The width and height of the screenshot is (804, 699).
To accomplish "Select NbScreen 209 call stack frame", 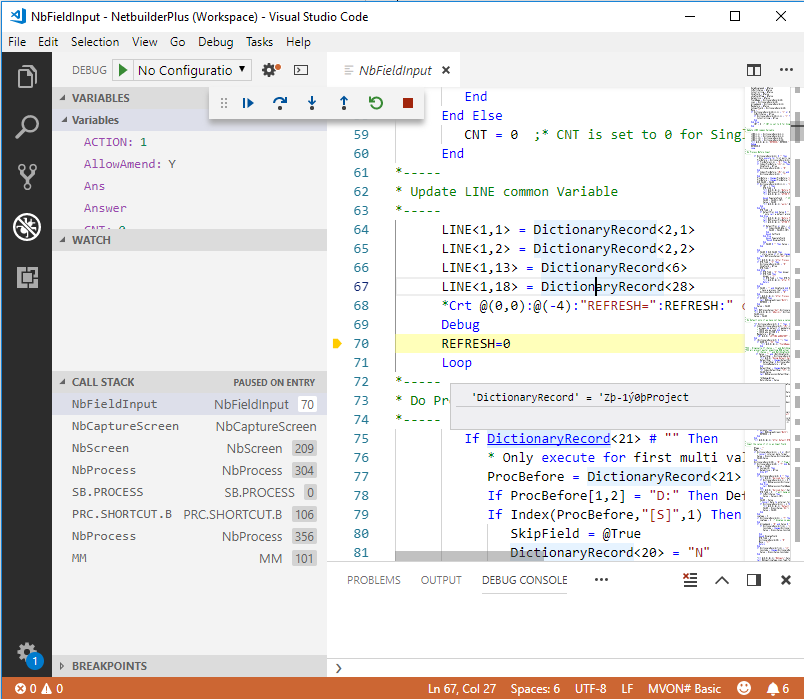I will coord(190,448).
